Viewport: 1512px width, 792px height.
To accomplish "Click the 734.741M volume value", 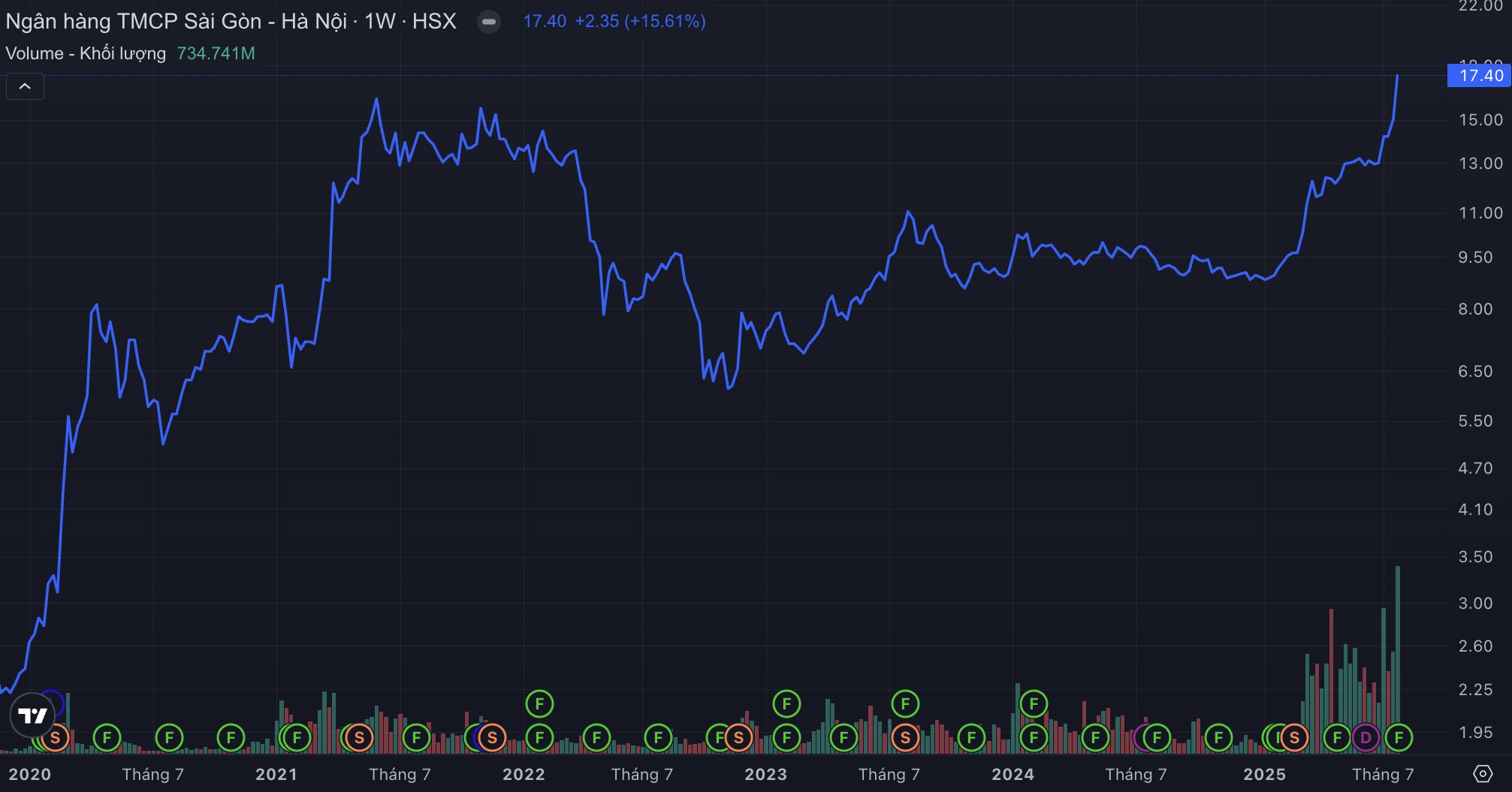I will [216, 53].
